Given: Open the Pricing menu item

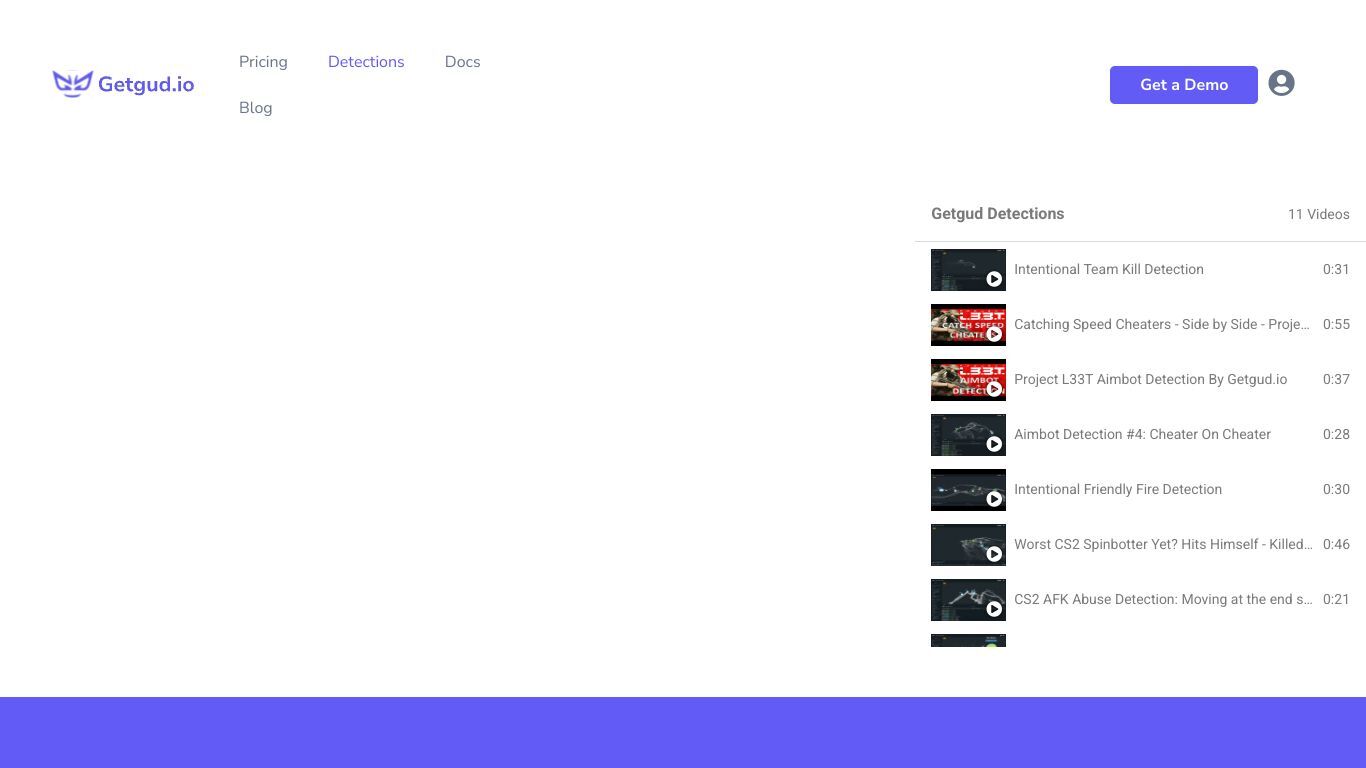Looking at the screenshot, I should pyautogui.click(x=263, y=62).
